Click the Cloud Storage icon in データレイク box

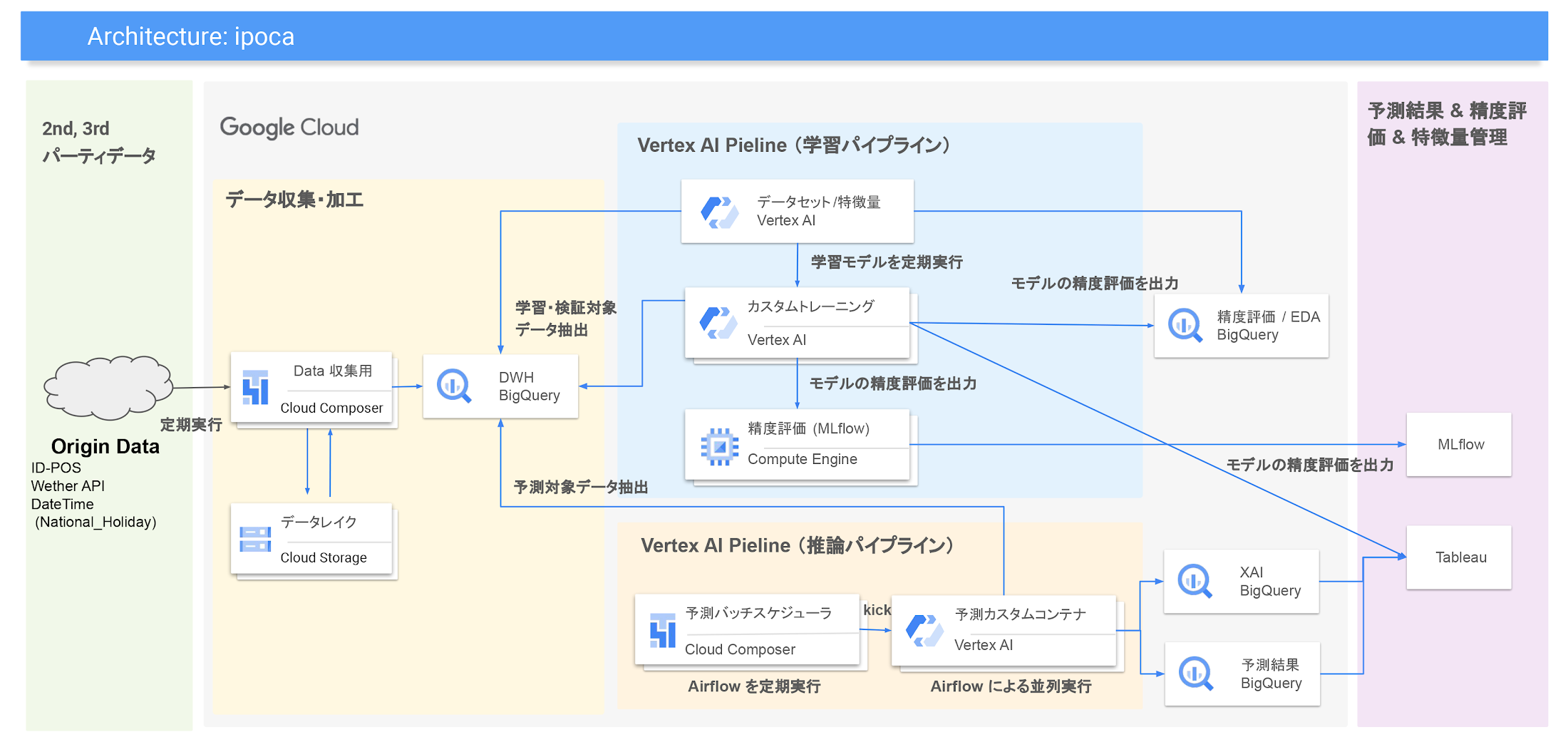click(255, 539)
